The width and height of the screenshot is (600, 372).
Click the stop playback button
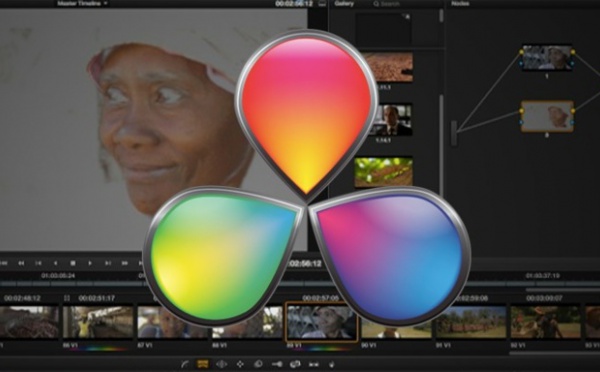pos(73,263)
